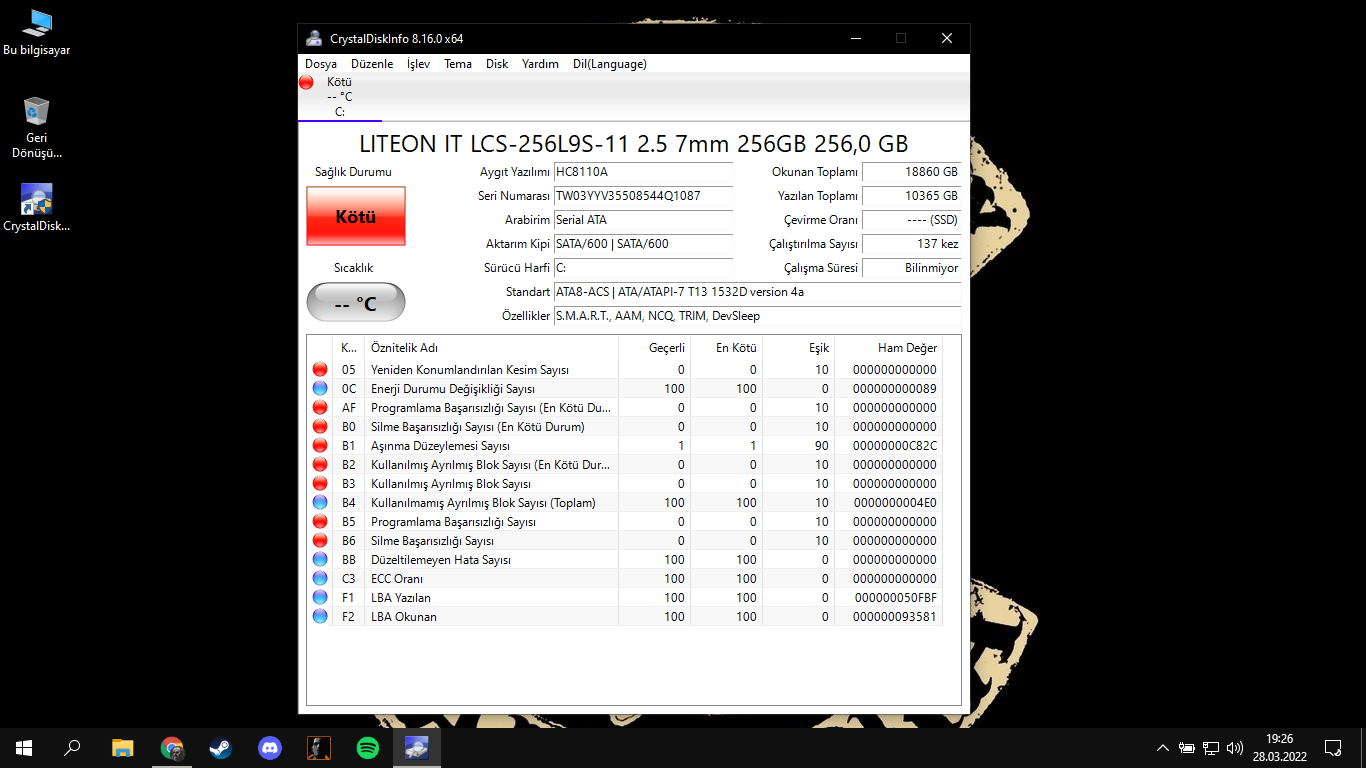Click the Geri Dönüşüm recycle bin desktop icon
The height and width of the screenshot is (768, 1366).
click(x=37, y=128)
